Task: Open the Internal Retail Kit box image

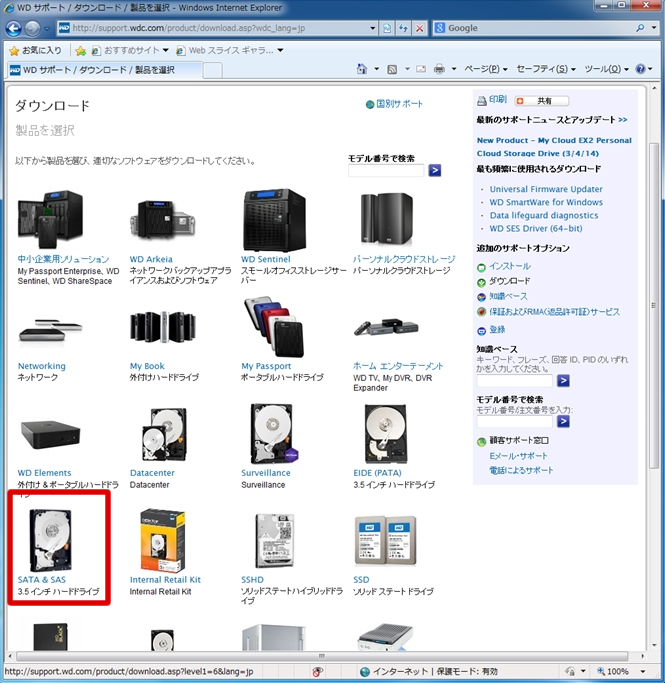Action: pos(162,541)
